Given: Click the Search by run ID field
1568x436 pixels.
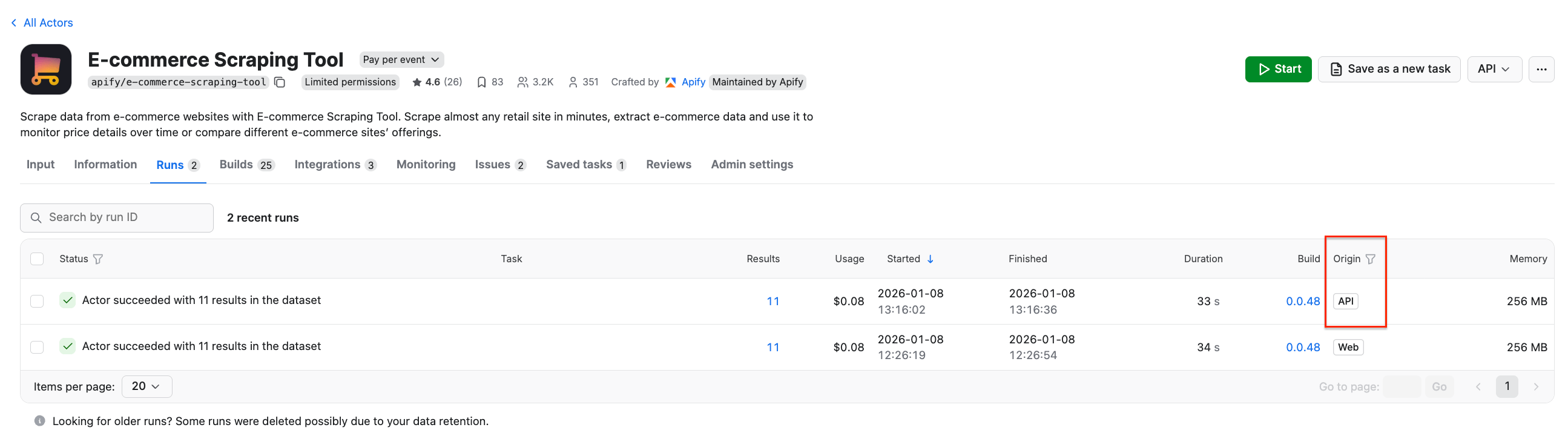Looking at the screenshot, I should coord(117,217).
